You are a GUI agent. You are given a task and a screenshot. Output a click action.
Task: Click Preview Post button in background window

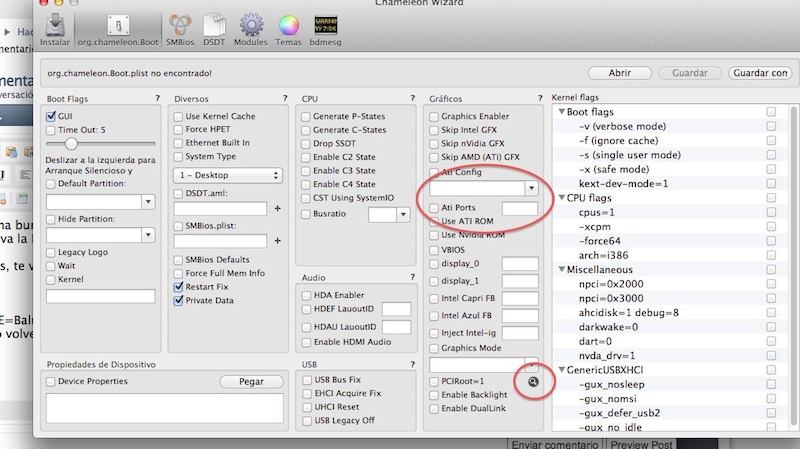click(641, 444)
